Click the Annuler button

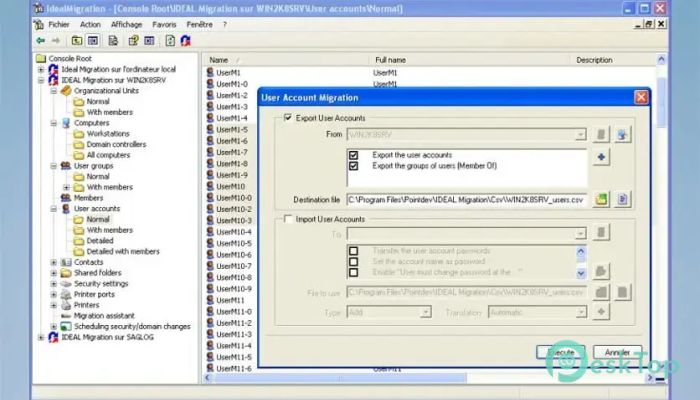pos(617,352)
